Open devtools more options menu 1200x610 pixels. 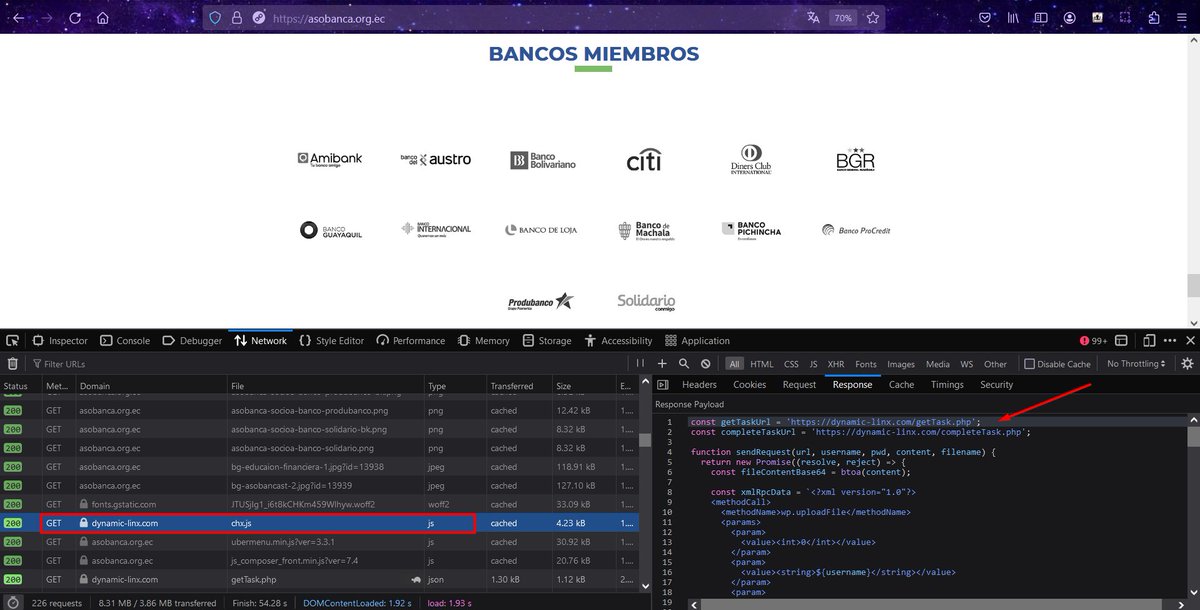point(1169,341)
